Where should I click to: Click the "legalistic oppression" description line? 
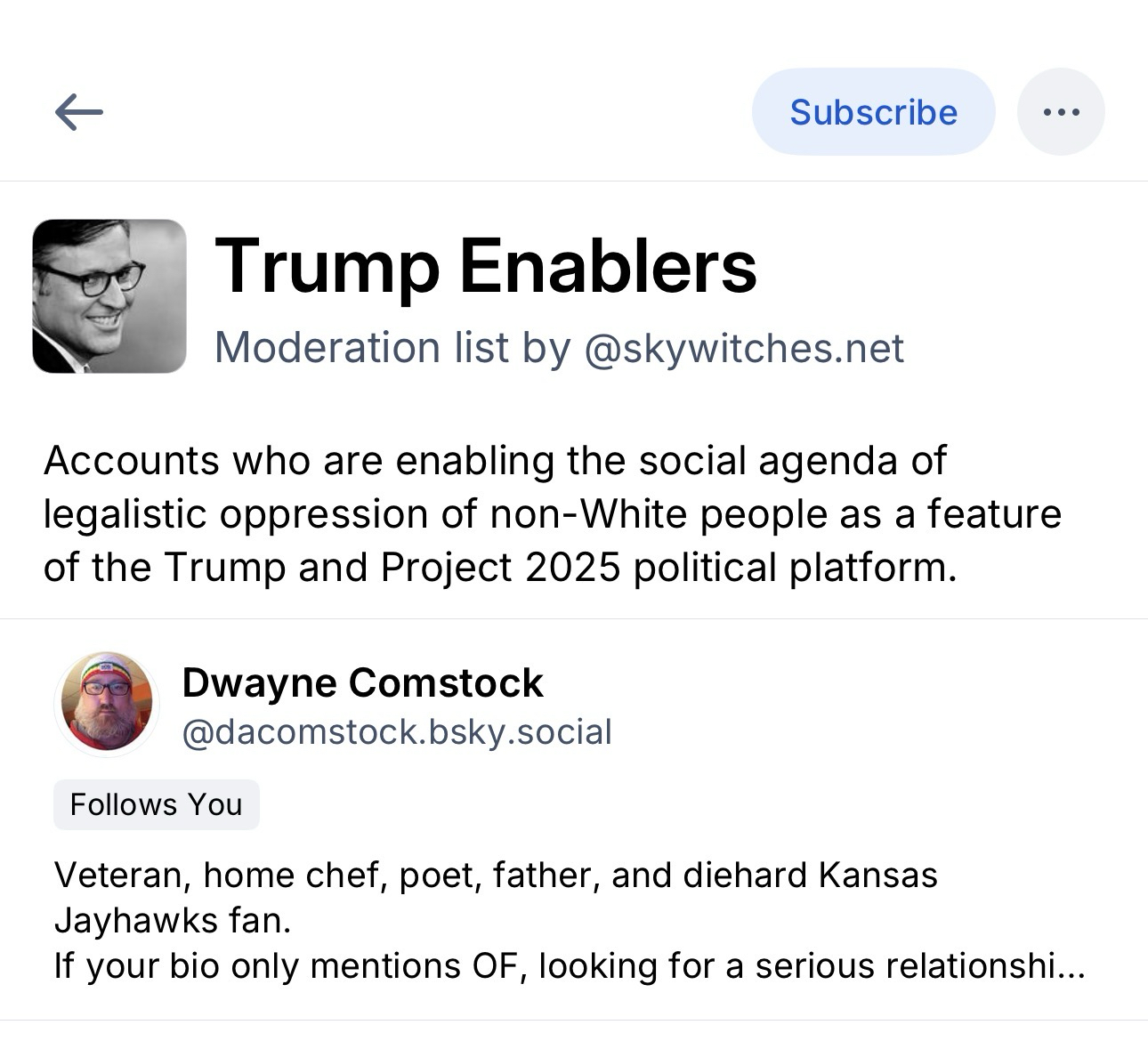tap(552, 514)
